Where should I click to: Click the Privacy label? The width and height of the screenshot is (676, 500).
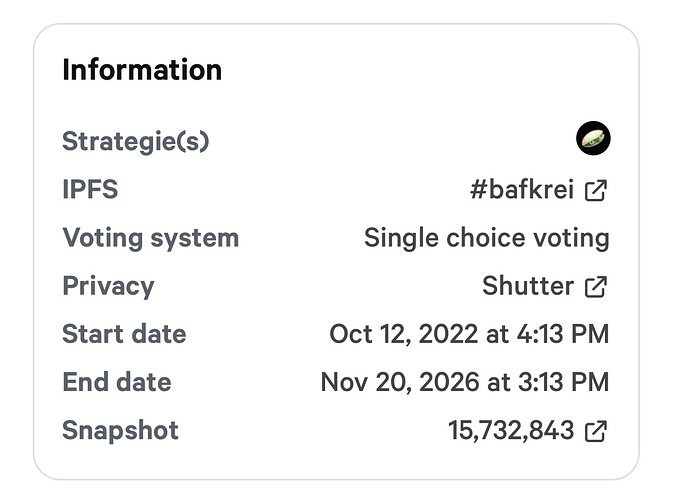point(108,286)
